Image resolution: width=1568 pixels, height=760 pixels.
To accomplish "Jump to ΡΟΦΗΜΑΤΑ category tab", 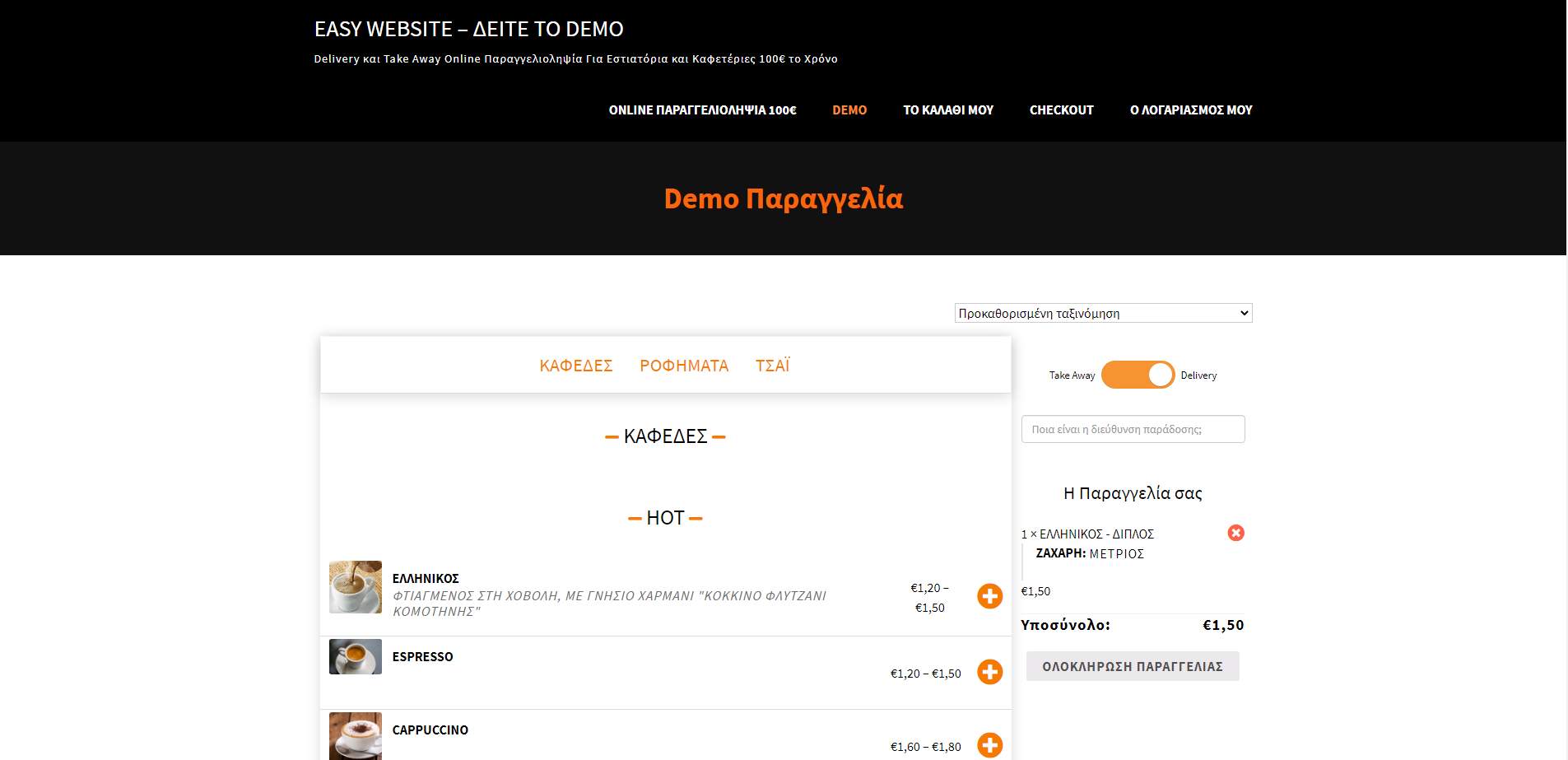I will (684, 366).
